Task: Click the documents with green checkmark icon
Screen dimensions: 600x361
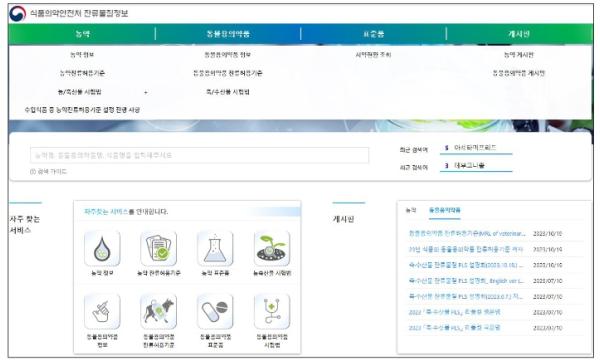Action: click(158, 248)
